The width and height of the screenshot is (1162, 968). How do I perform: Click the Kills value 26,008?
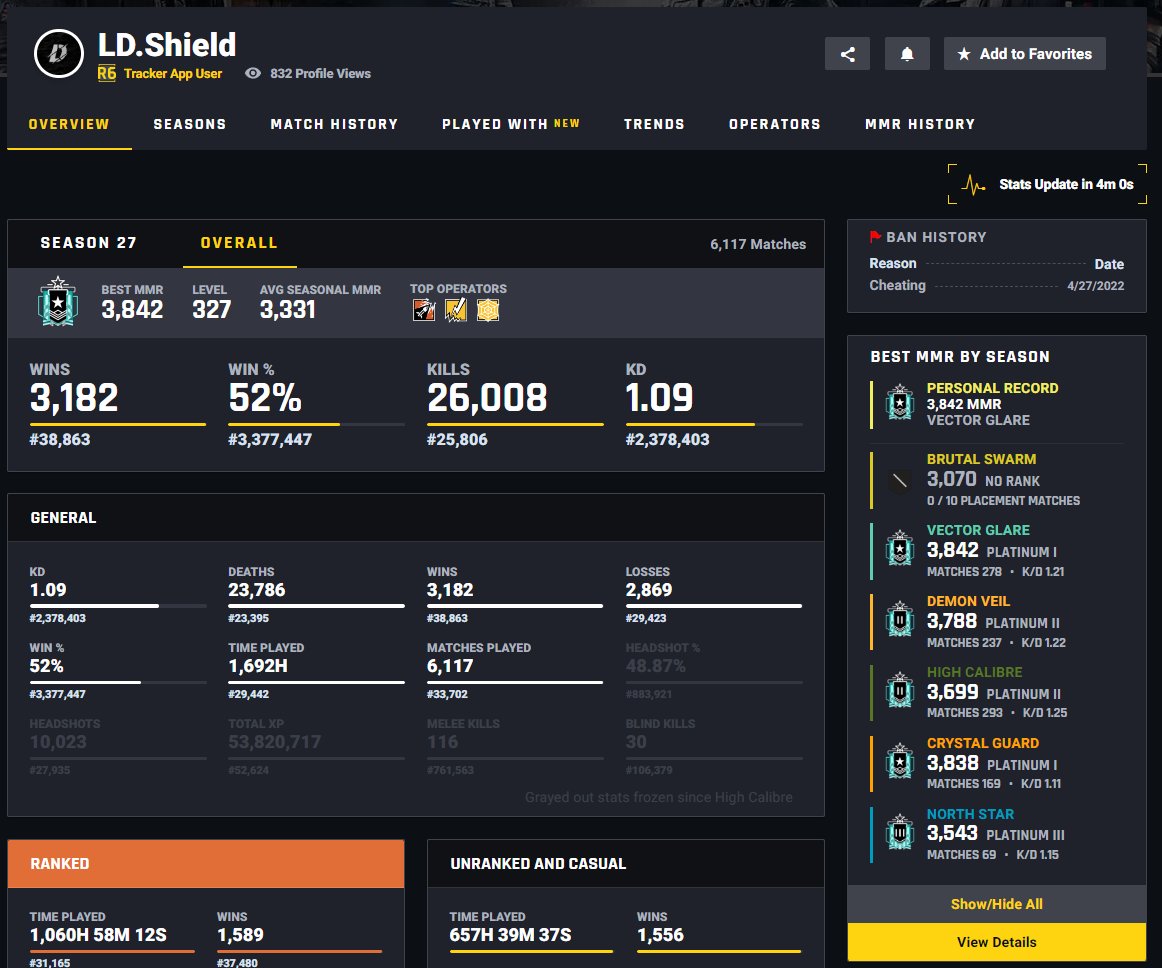point(487,398)
